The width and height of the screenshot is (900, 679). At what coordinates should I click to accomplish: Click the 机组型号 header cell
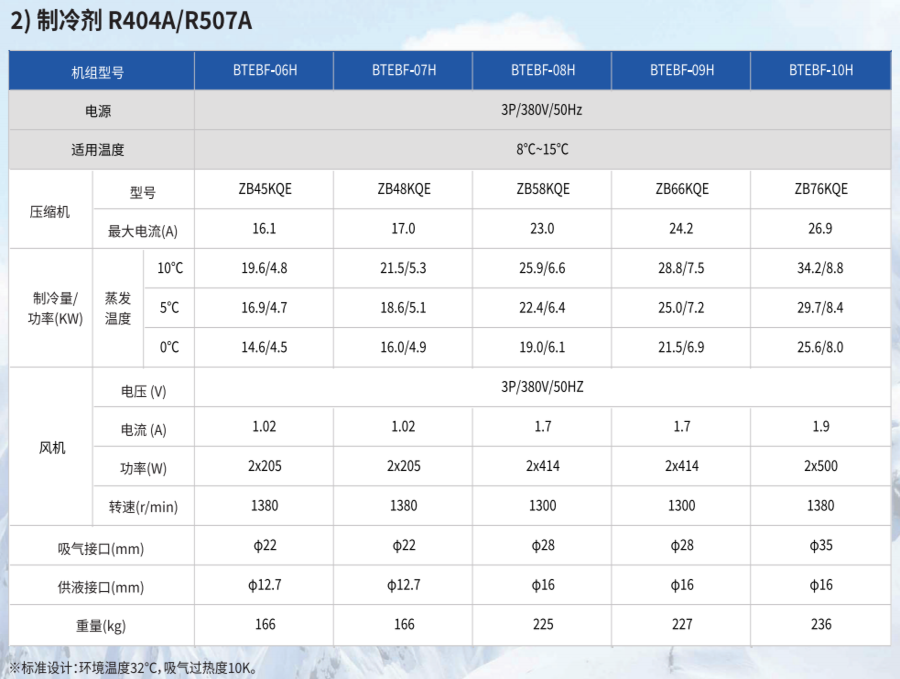tap(98, 72)
